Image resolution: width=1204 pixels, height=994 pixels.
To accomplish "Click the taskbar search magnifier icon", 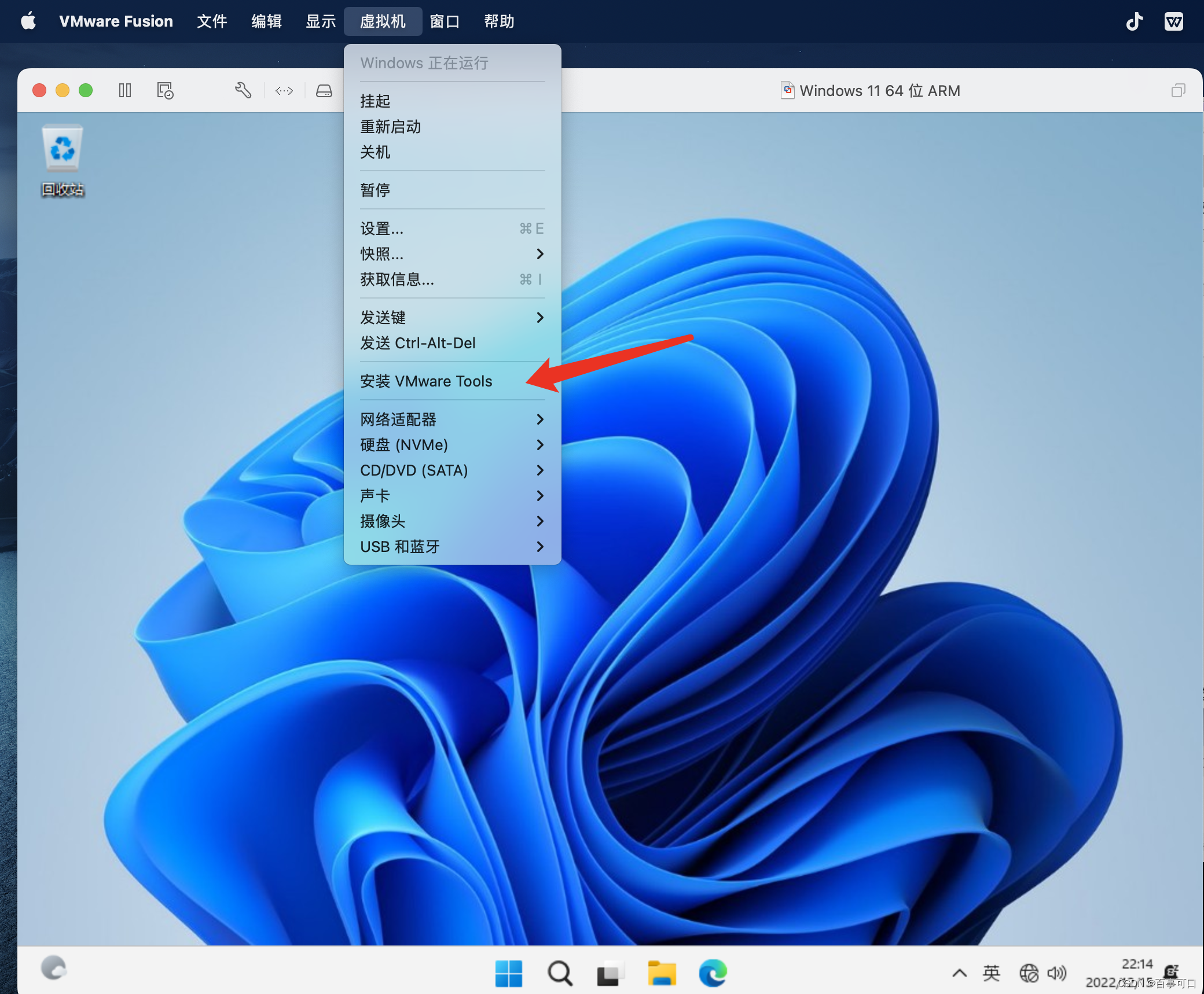I will pos(560,973).
